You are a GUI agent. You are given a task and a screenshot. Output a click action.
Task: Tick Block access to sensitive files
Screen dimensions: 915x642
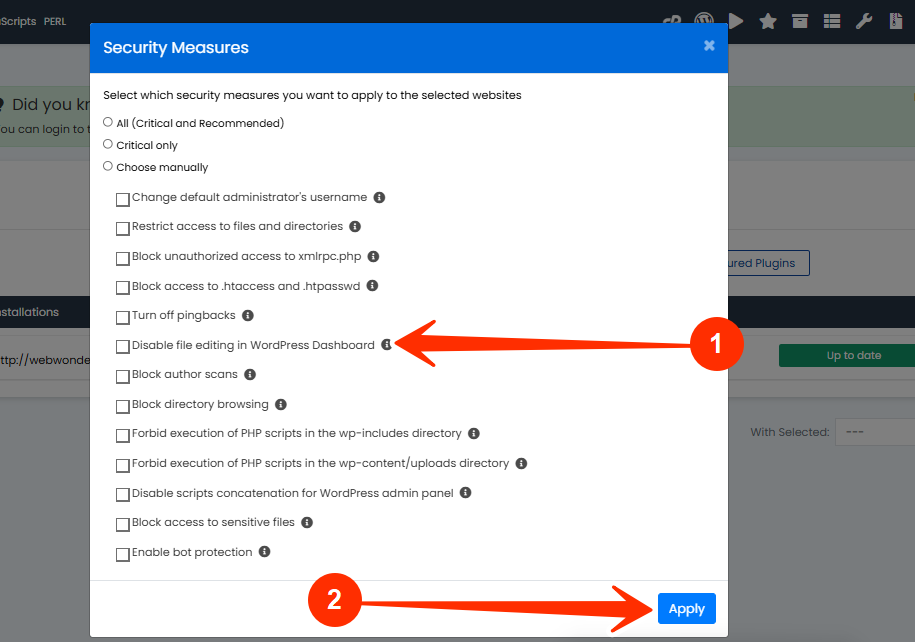pyautogui.click(x=123, y=524)
